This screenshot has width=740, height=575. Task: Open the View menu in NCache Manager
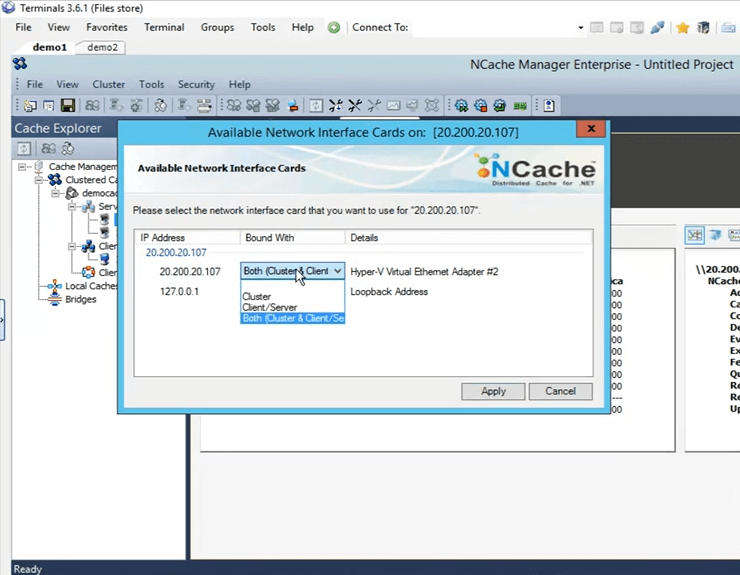[x=67, y=85]
